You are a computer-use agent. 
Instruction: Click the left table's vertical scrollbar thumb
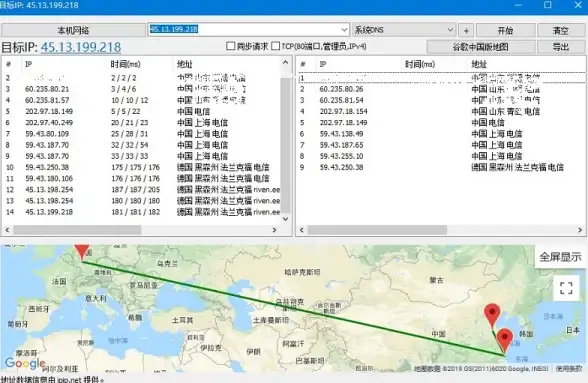(x=285, y=146)
